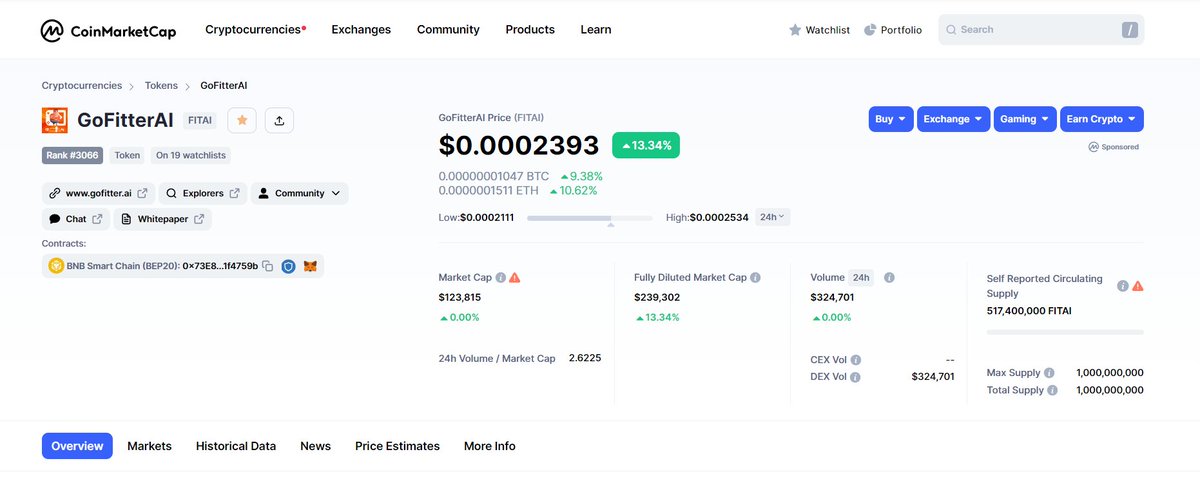Add token to MetaMask via fox icon
The image size is (1200, 481).
pyautogui.click(x=310, y=266)
